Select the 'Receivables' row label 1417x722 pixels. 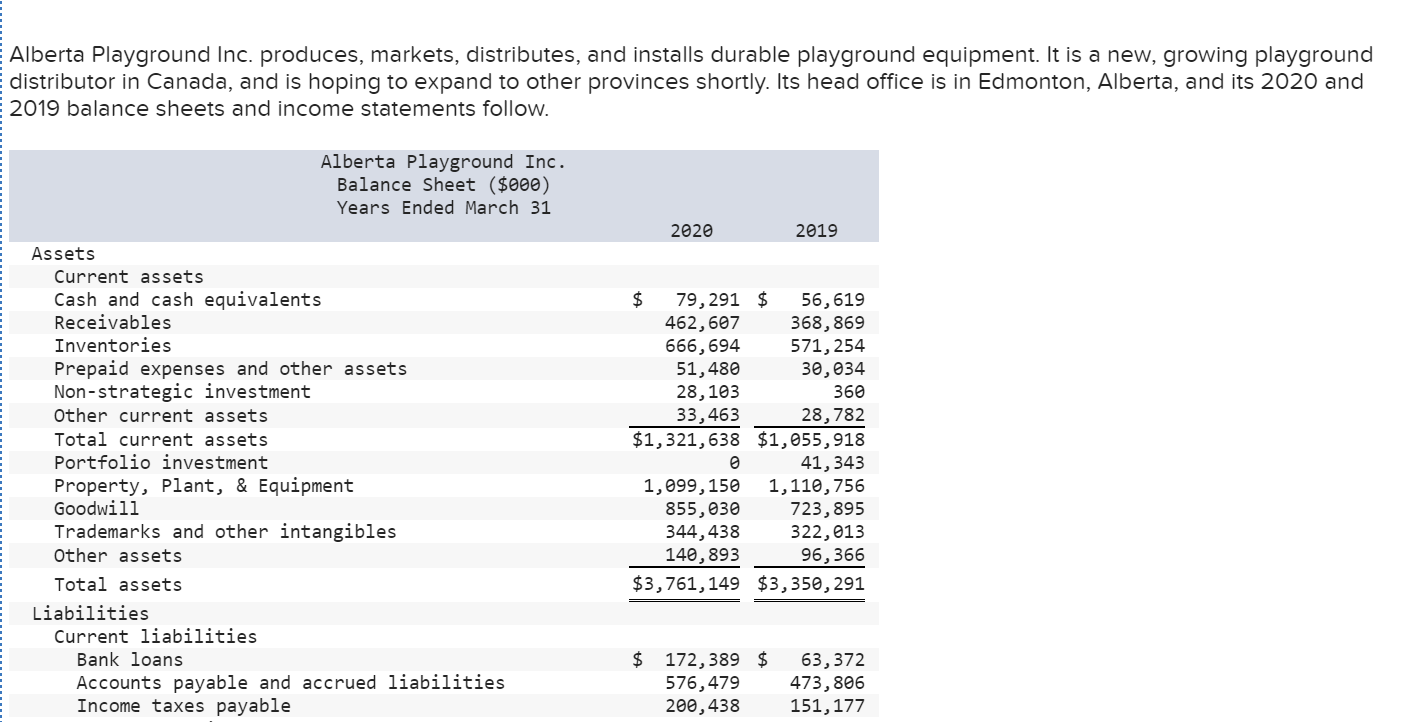112,323
